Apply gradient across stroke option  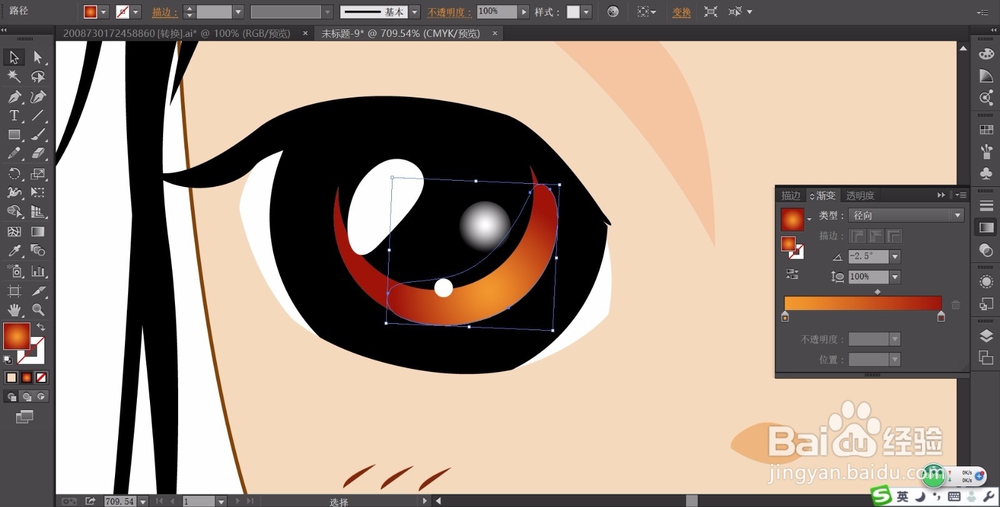(895, 236)
